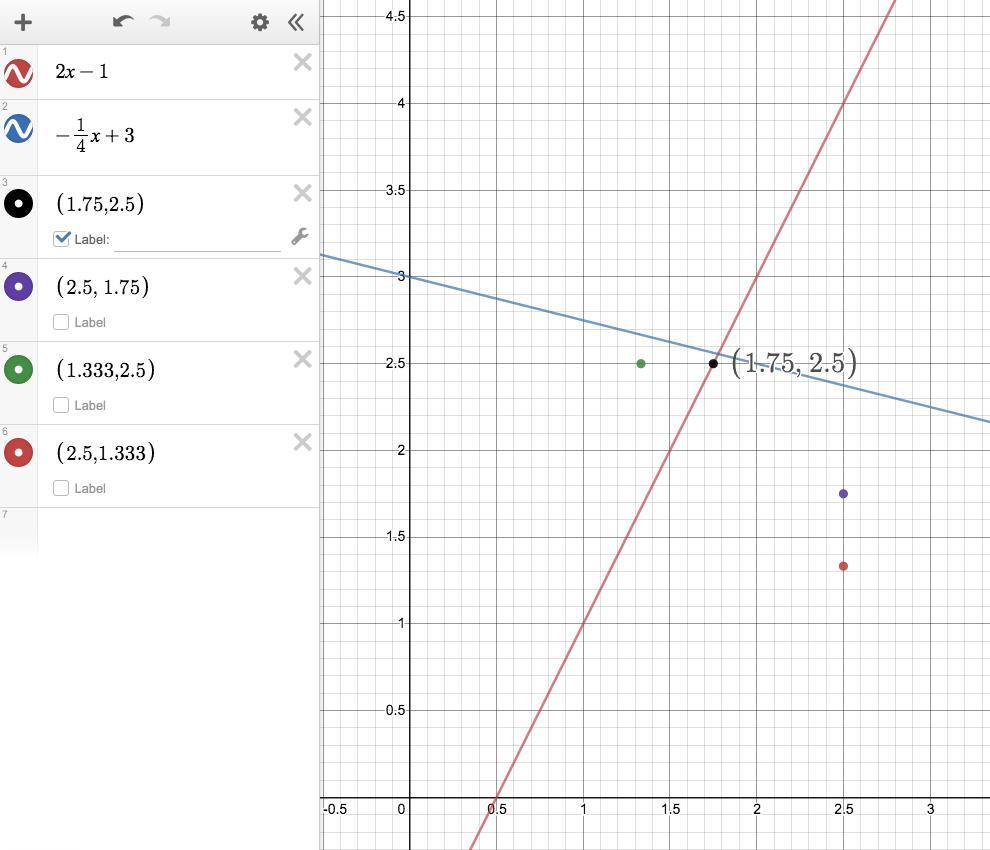Edit the −¼x + 3 expression
The image size is (990, 850).
pyautogui.click(x=95, y=135)
